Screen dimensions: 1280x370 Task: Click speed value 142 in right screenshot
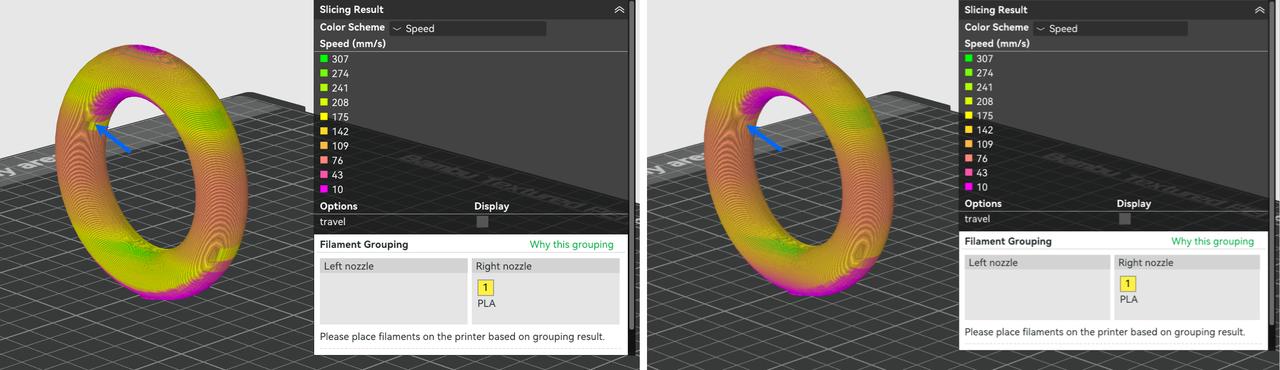click(x=984, y=130)
